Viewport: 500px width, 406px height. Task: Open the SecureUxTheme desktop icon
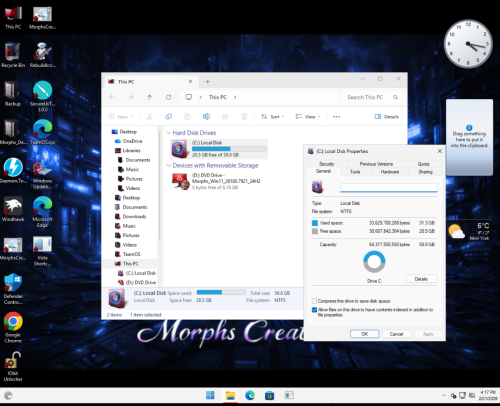(42, 97)
